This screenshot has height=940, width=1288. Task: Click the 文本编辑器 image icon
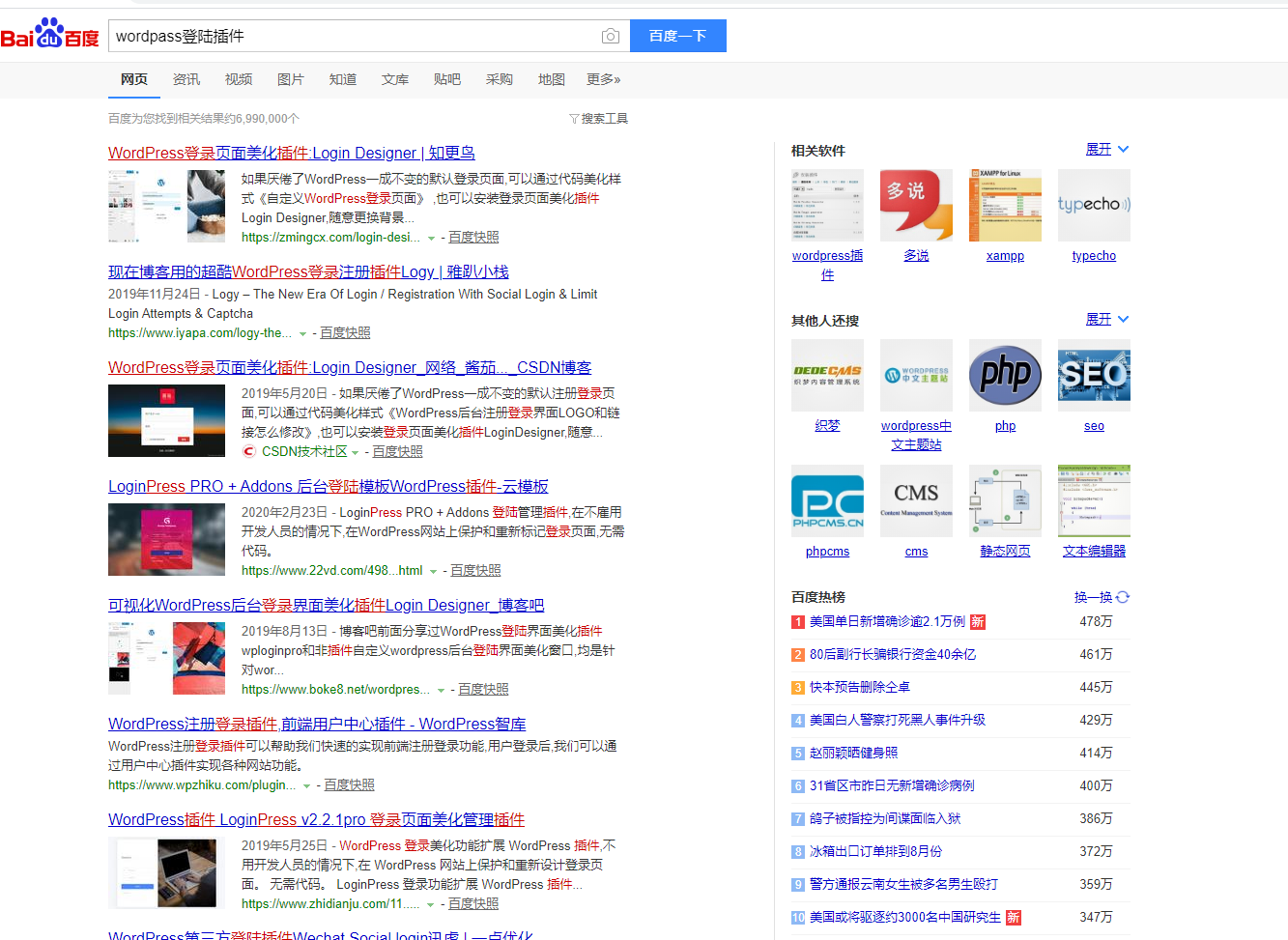coord(1094,500)
